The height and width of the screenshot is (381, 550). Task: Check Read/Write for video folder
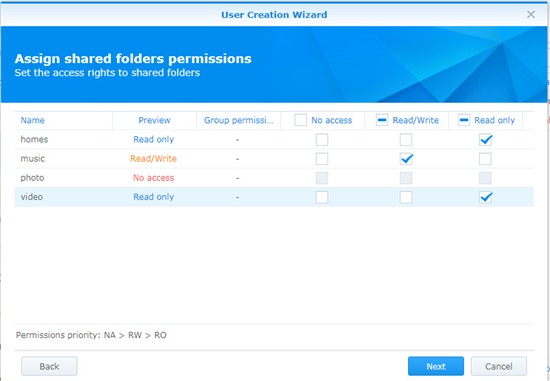click(406, 197)
